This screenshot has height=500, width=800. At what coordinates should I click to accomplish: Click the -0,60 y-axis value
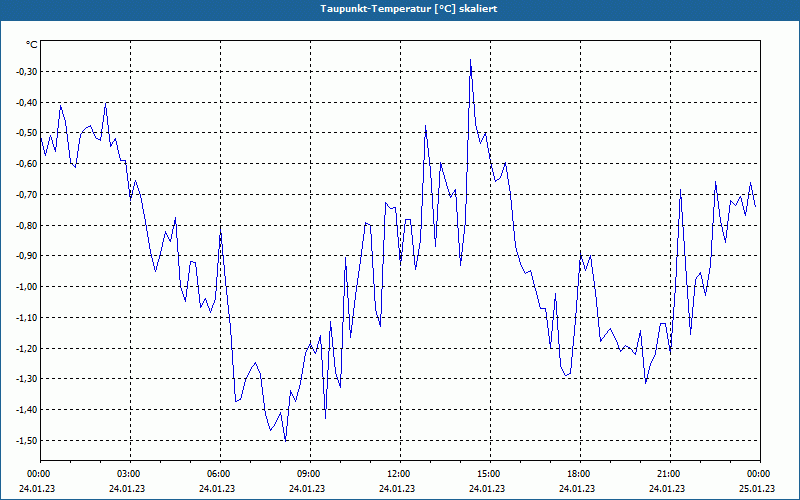tap(27, 164)
